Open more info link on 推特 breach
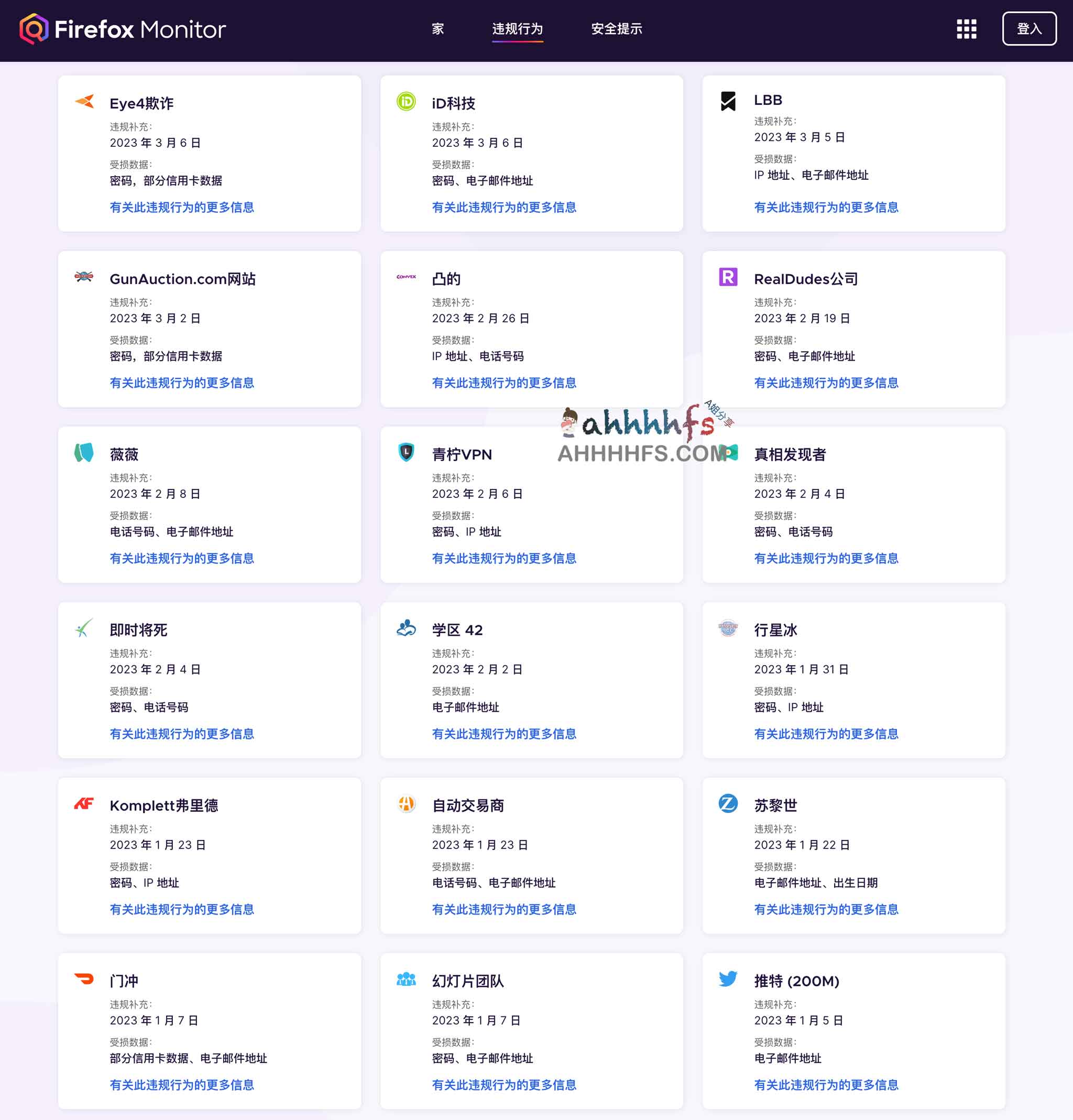Viewport: 1073px width, 1120px height. [825, 1085]
